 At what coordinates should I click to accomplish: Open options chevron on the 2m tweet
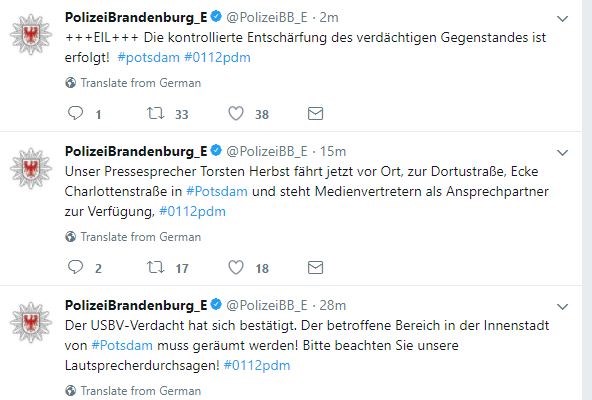(563, 19)
